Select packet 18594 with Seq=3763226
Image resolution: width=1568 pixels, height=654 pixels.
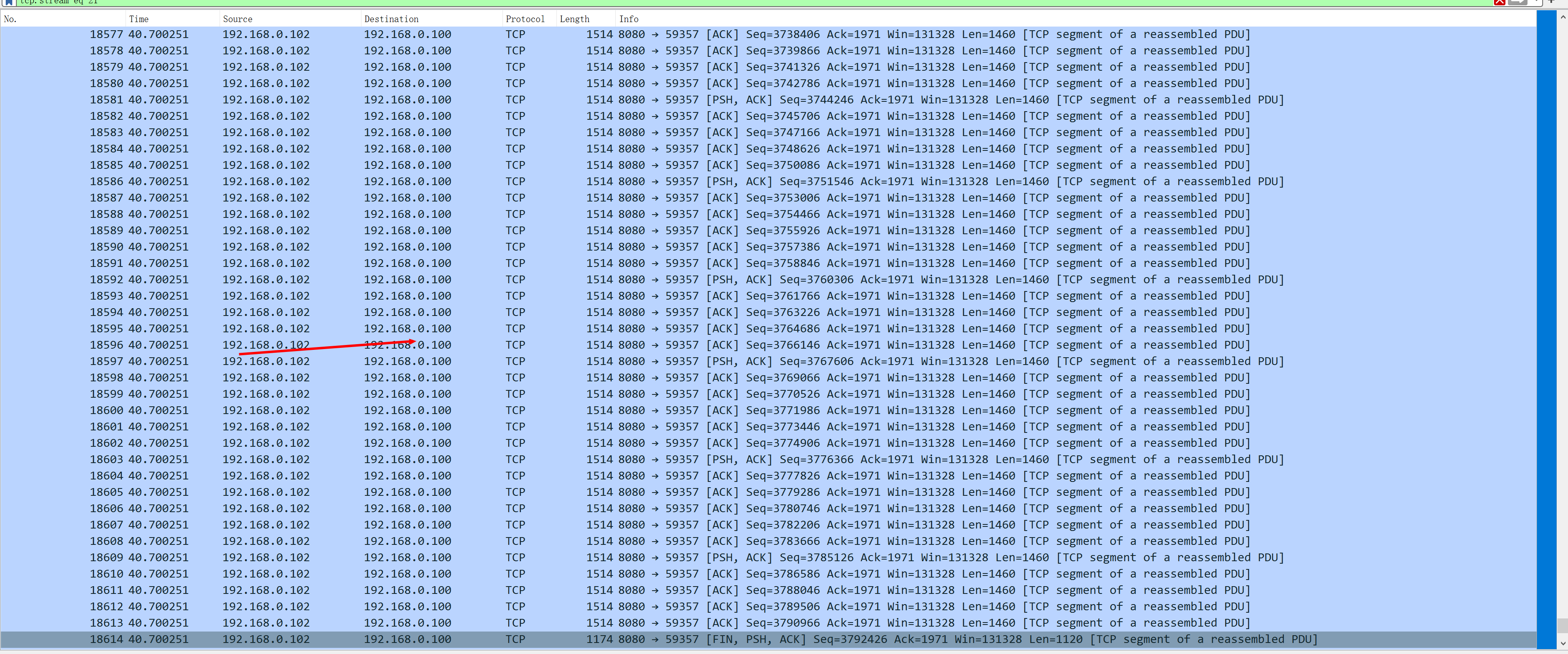[x=768, y=313]
